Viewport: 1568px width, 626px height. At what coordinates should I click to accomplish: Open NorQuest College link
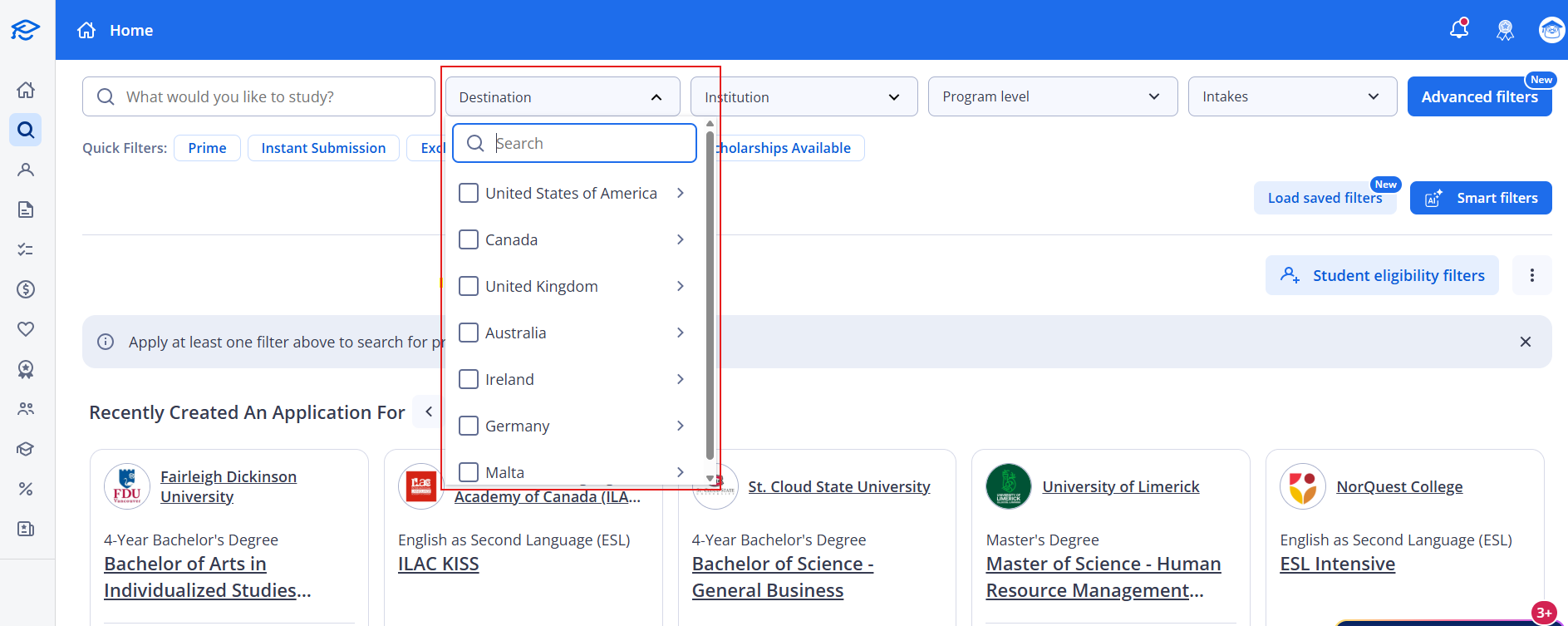[x=1399, y=486]
